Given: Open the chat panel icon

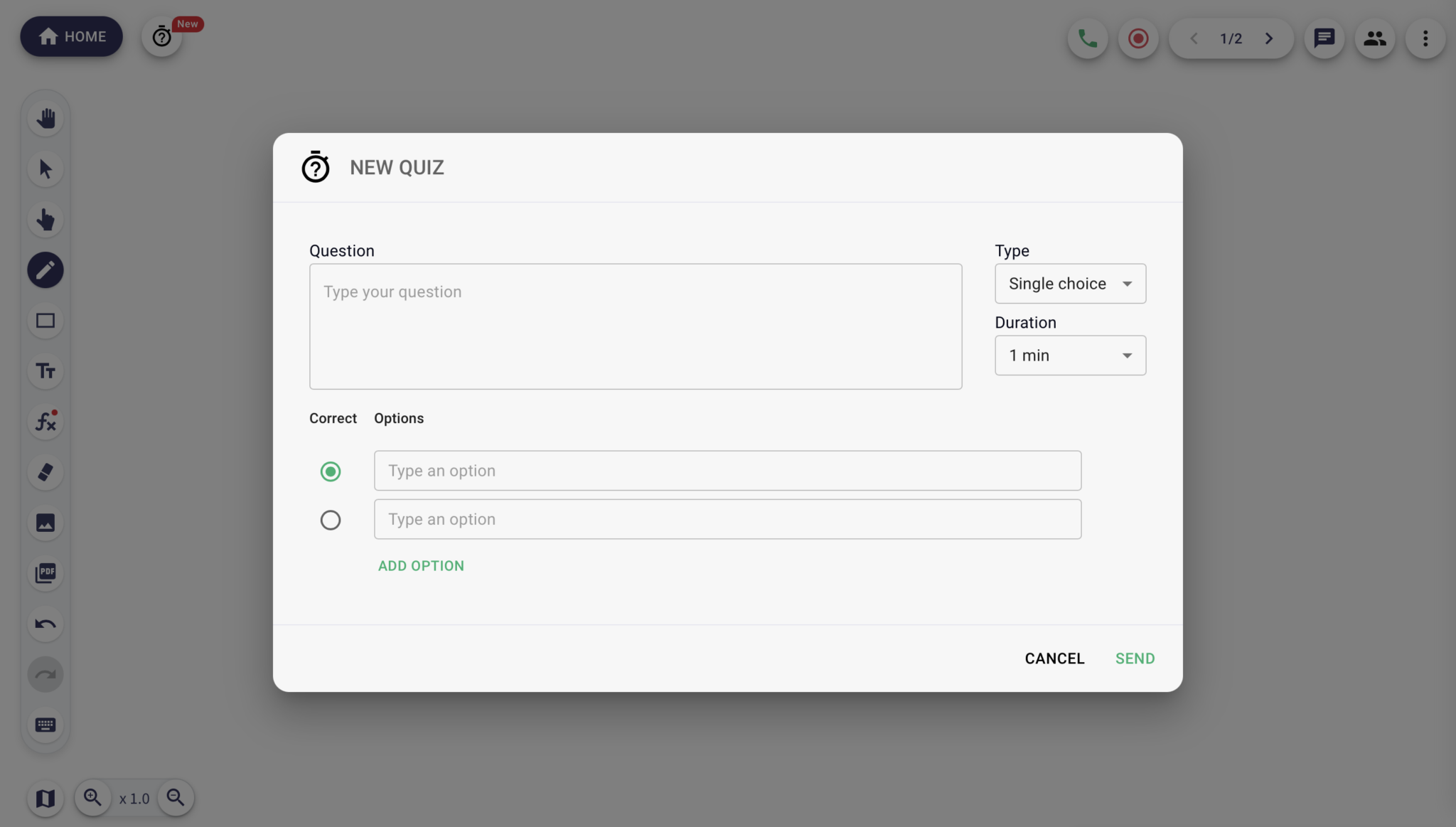Looking at the screenshot, I should pos(1324,38).
